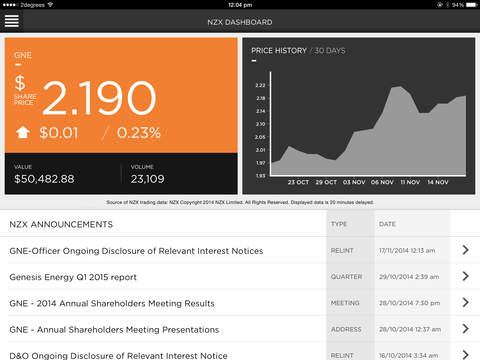Image resolution: width=480 pixels, height=360 pixels.
Task: Open the hamburger menu
Action: [12, 21]
